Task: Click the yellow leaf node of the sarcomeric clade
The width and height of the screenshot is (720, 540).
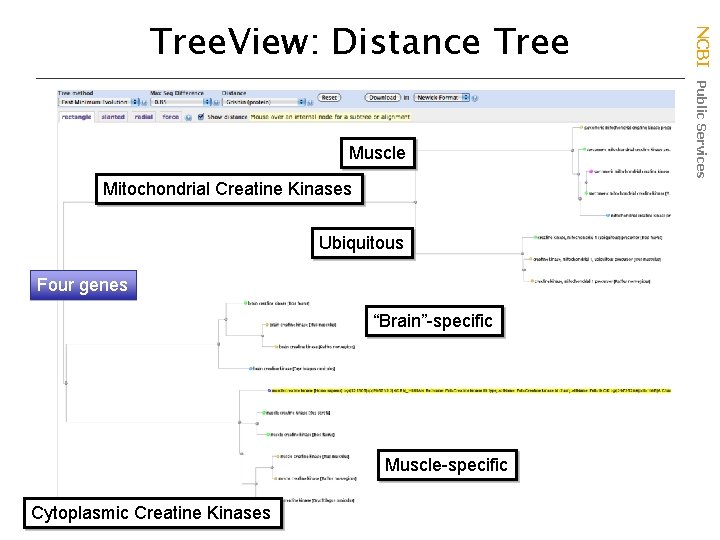Action: (581, 127)
